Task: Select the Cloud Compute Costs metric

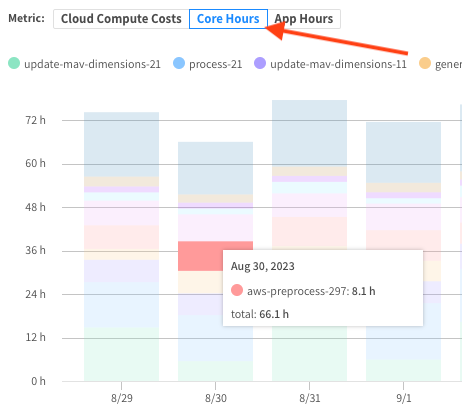Action: coord(121,19)
